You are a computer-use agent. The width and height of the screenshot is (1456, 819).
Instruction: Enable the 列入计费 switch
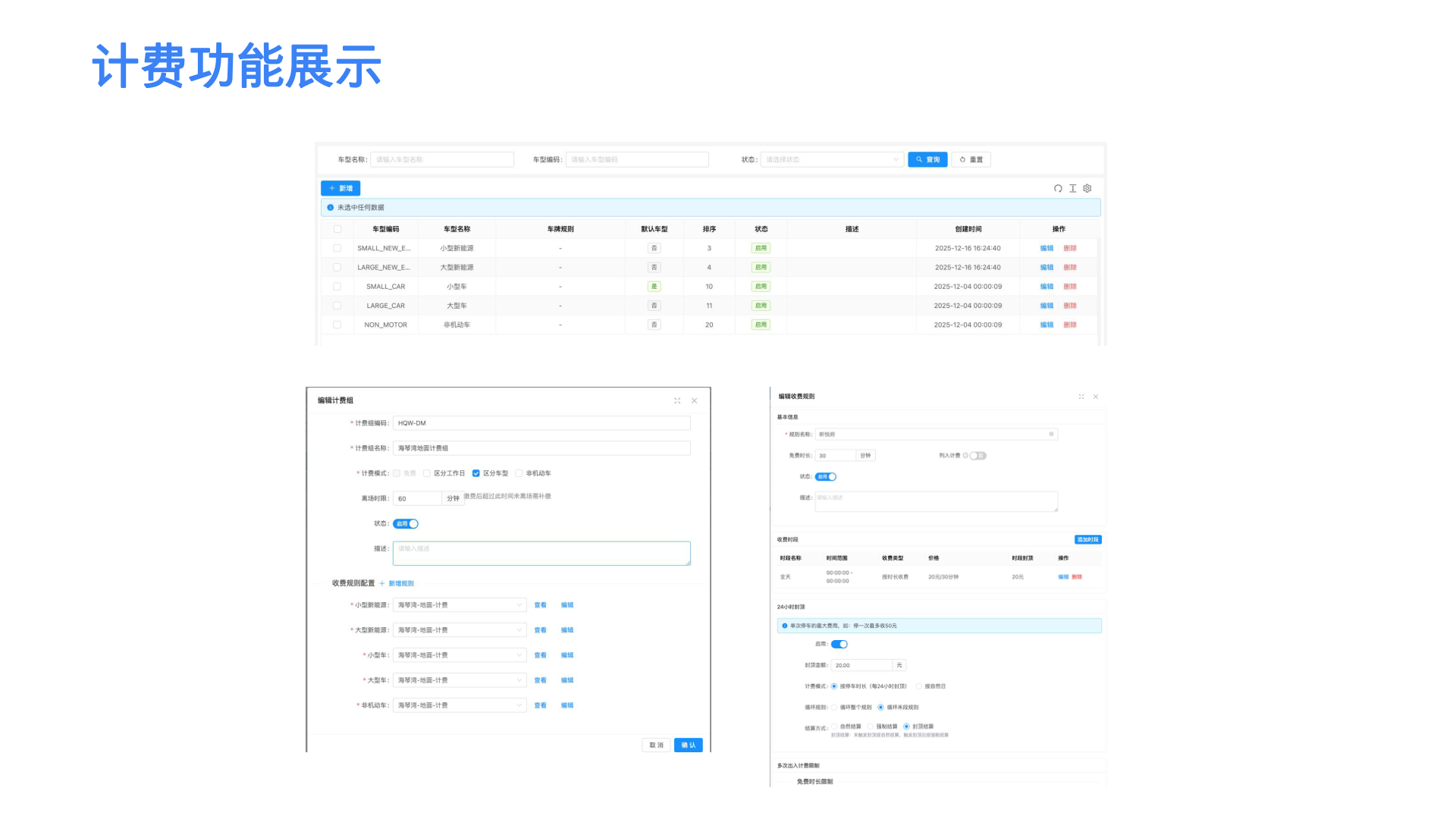pos(978,456)
